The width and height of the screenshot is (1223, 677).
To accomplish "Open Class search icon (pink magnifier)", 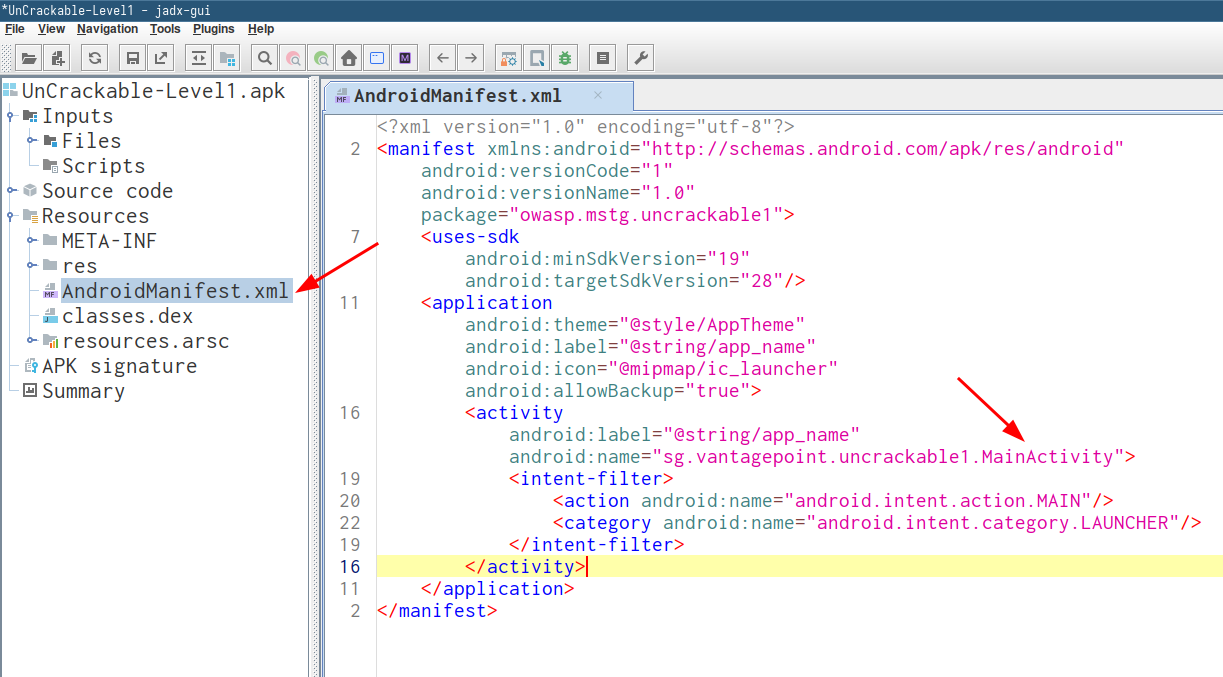I will (x=293, y=57).
